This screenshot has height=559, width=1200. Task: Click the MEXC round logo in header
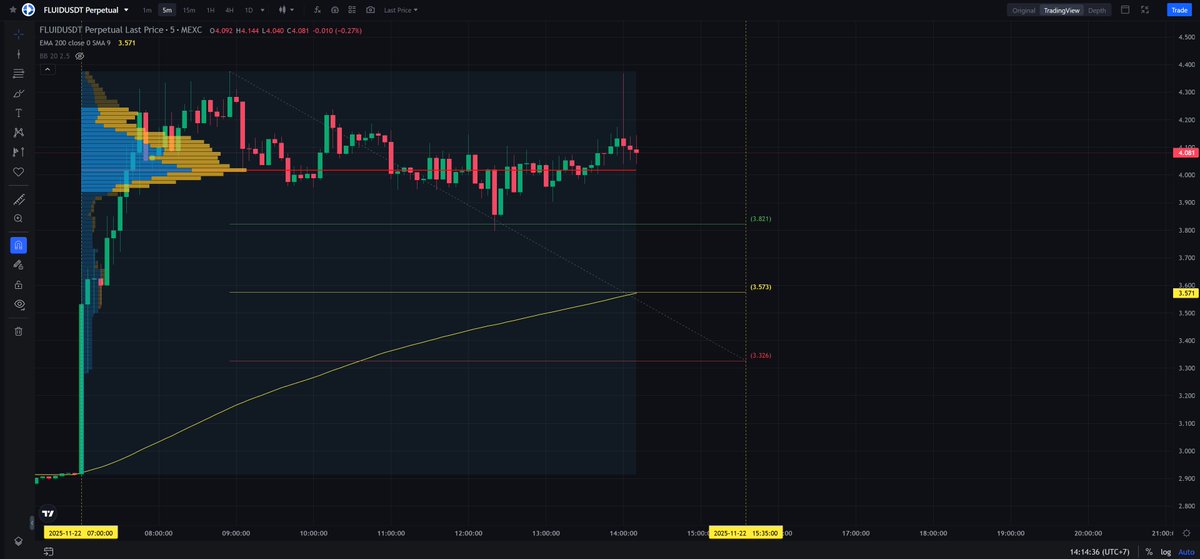pos(29,9)
